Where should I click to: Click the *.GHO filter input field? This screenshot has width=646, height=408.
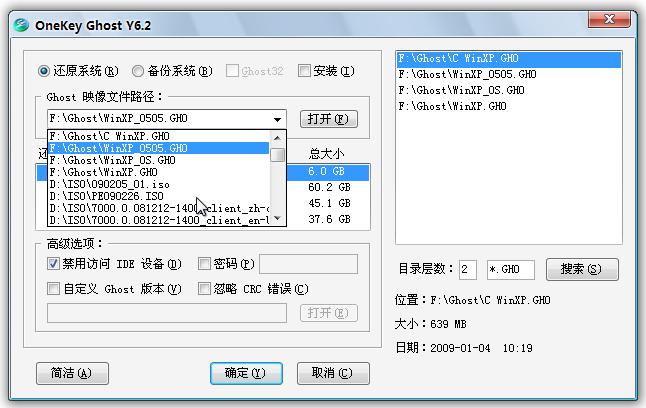click(x=511, y=270)
